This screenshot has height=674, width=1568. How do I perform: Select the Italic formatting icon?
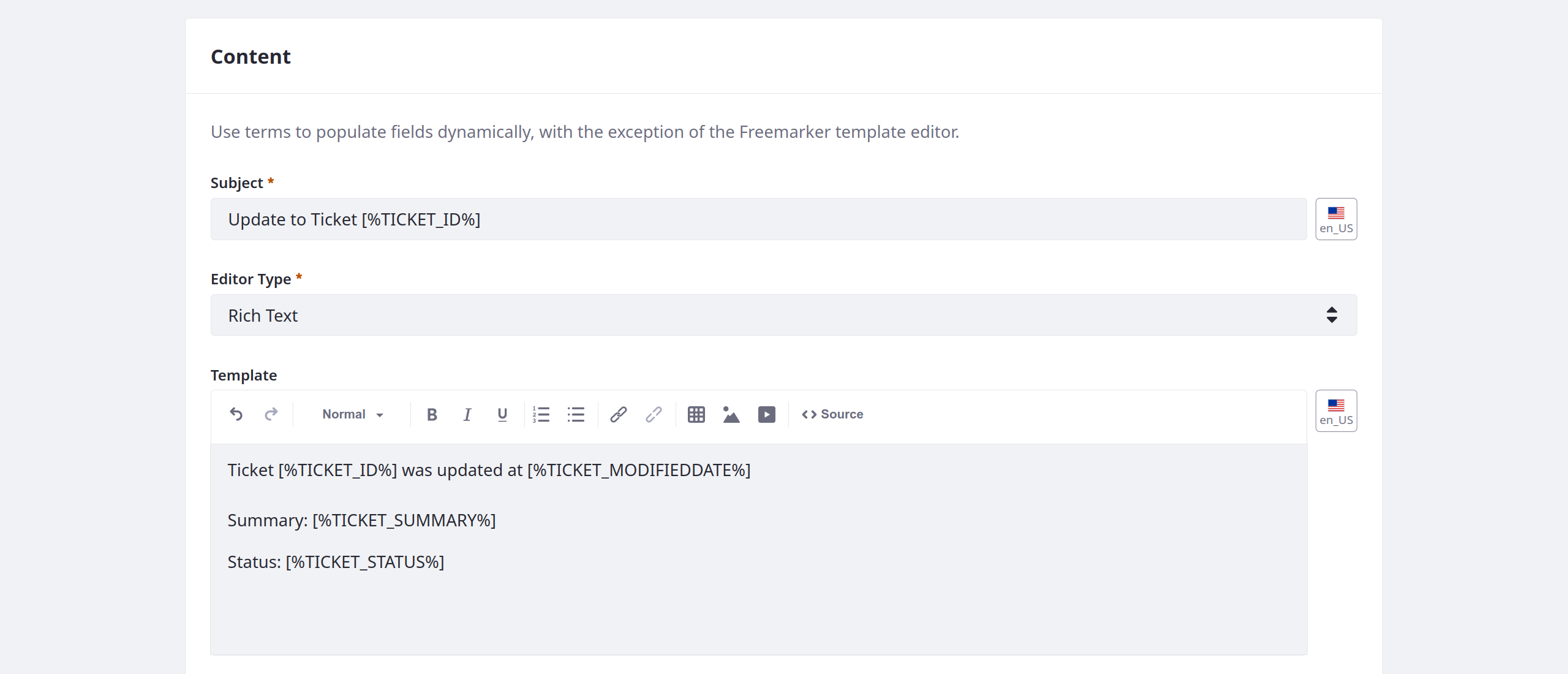pos(466,414)
